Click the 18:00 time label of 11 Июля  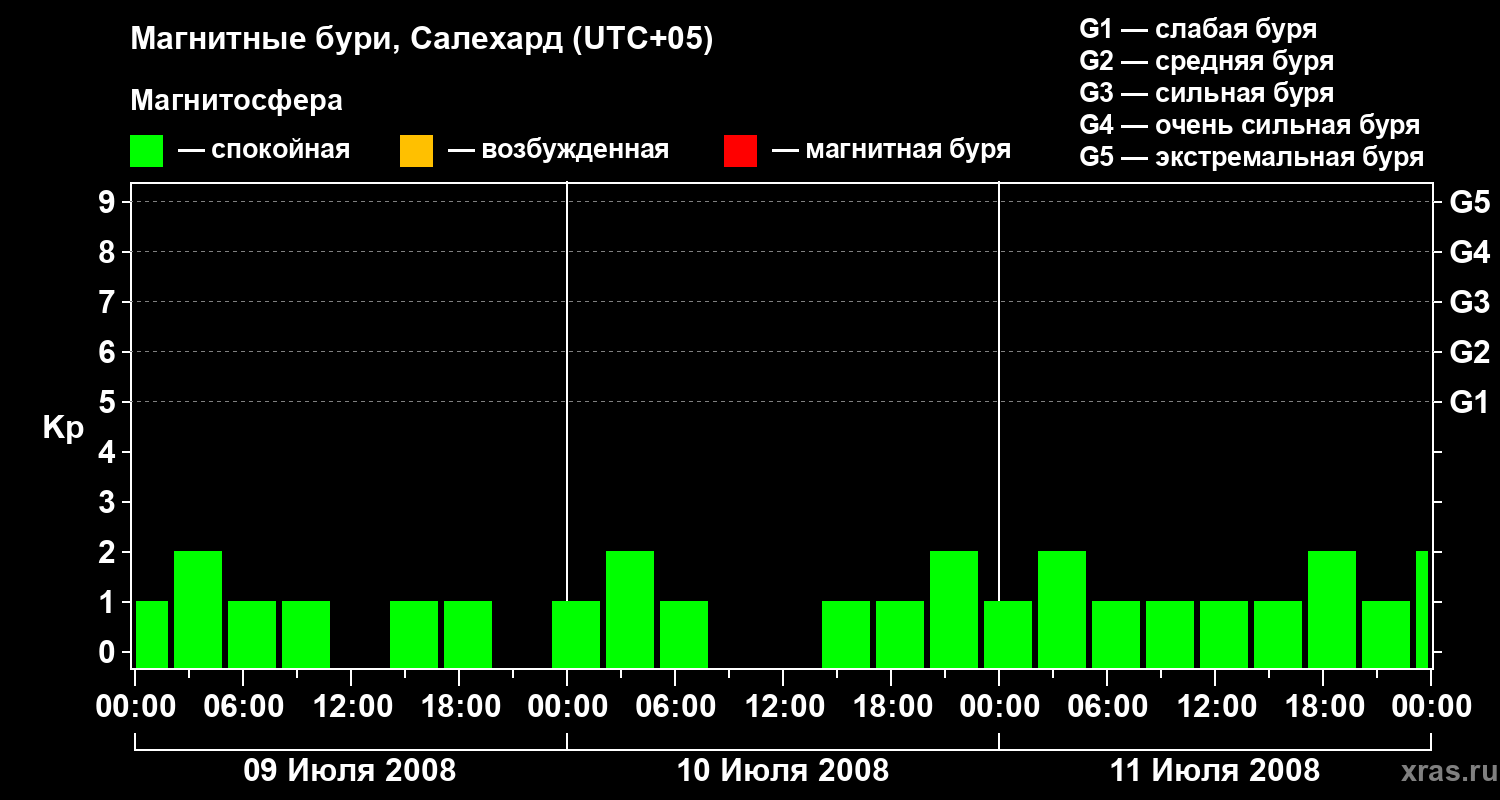coord(1323,707)
